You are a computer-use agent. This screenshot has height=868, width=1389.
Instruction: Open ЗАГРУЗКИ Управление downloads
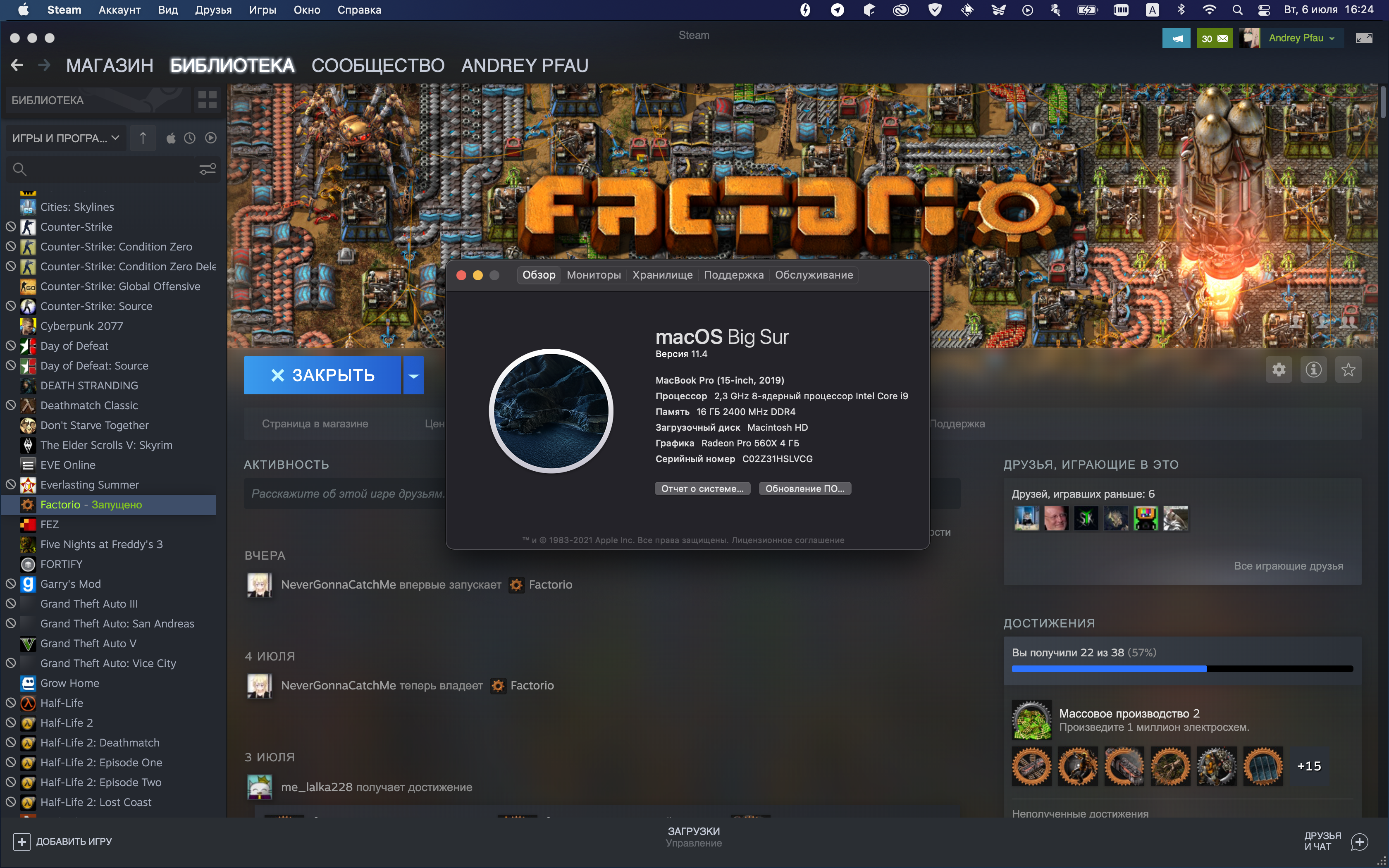[x=694, y=837]
